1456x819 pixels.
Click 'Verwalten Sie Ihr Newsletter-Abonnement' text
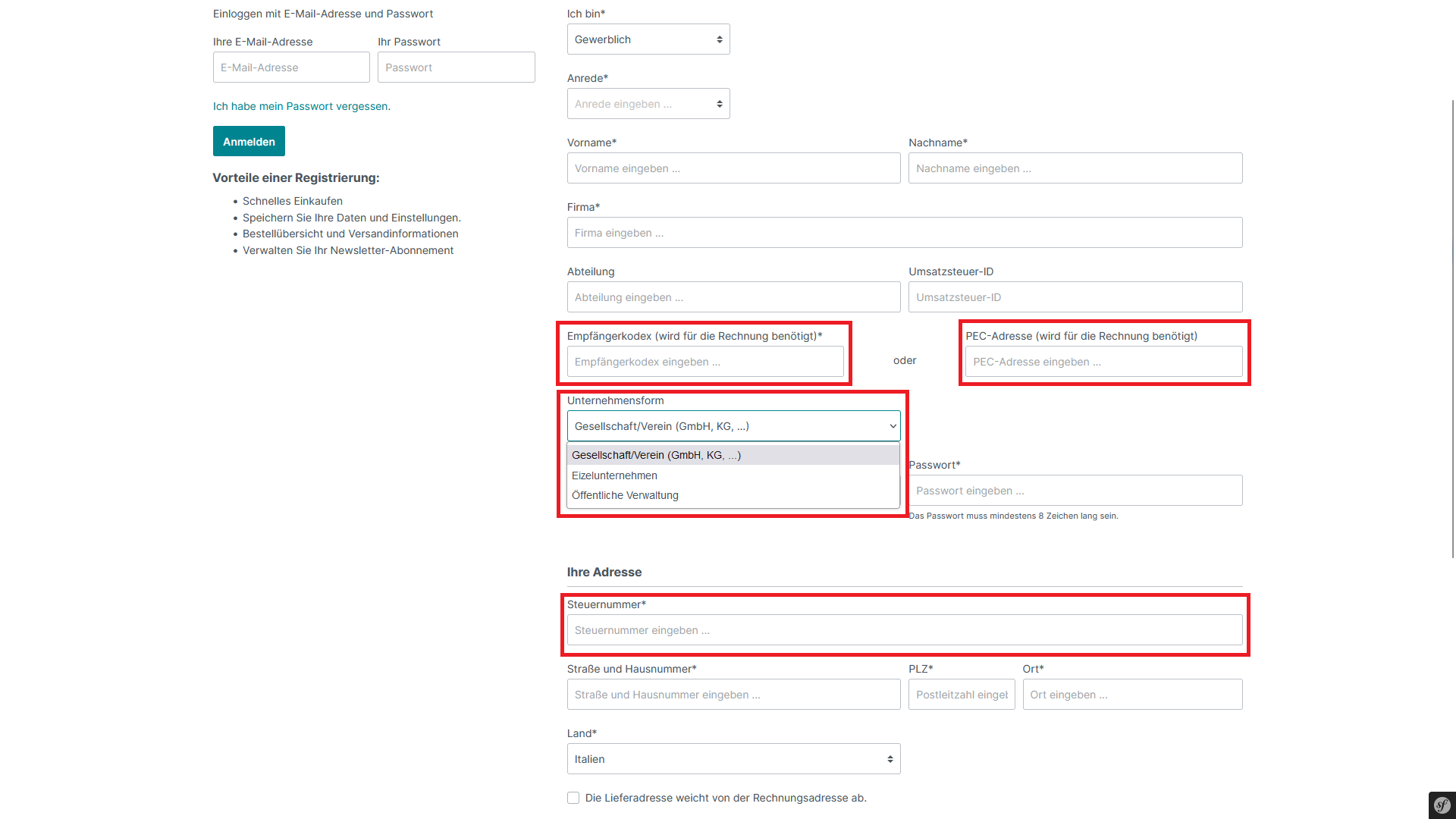pos(348,250)
